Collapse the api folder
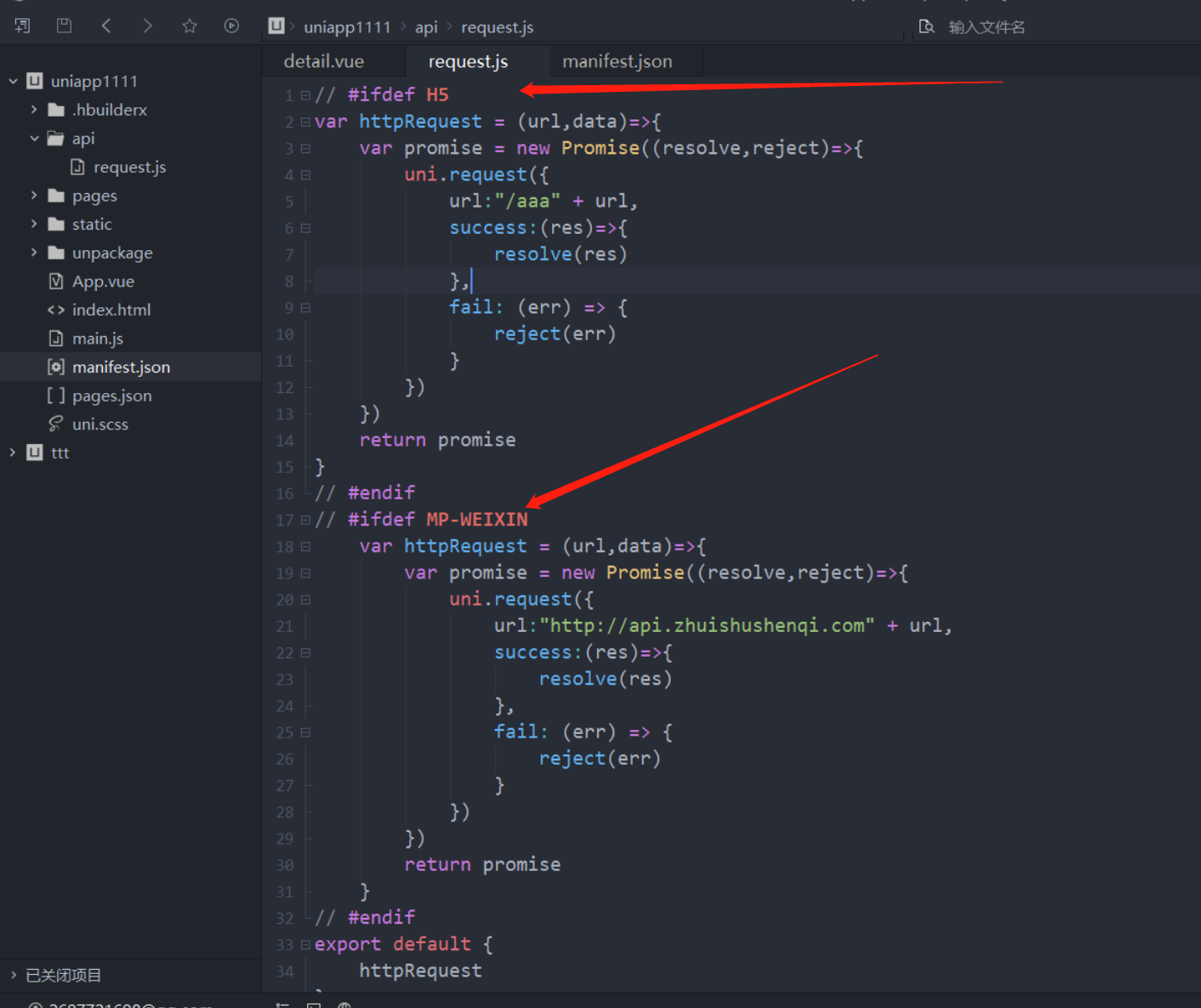 (32, 138)
